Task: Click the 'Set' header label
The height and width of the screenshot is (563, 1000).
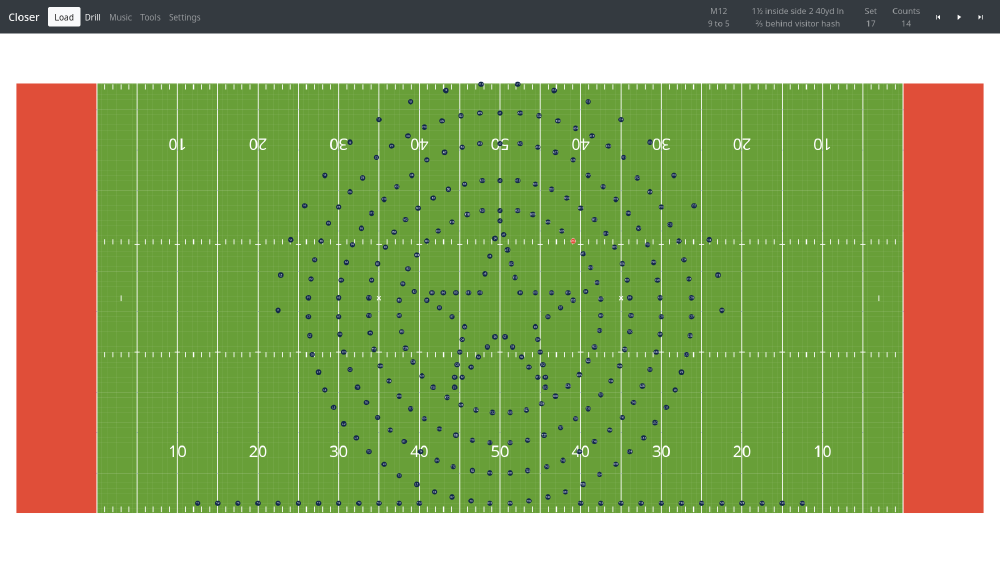Action: point(871,11)
